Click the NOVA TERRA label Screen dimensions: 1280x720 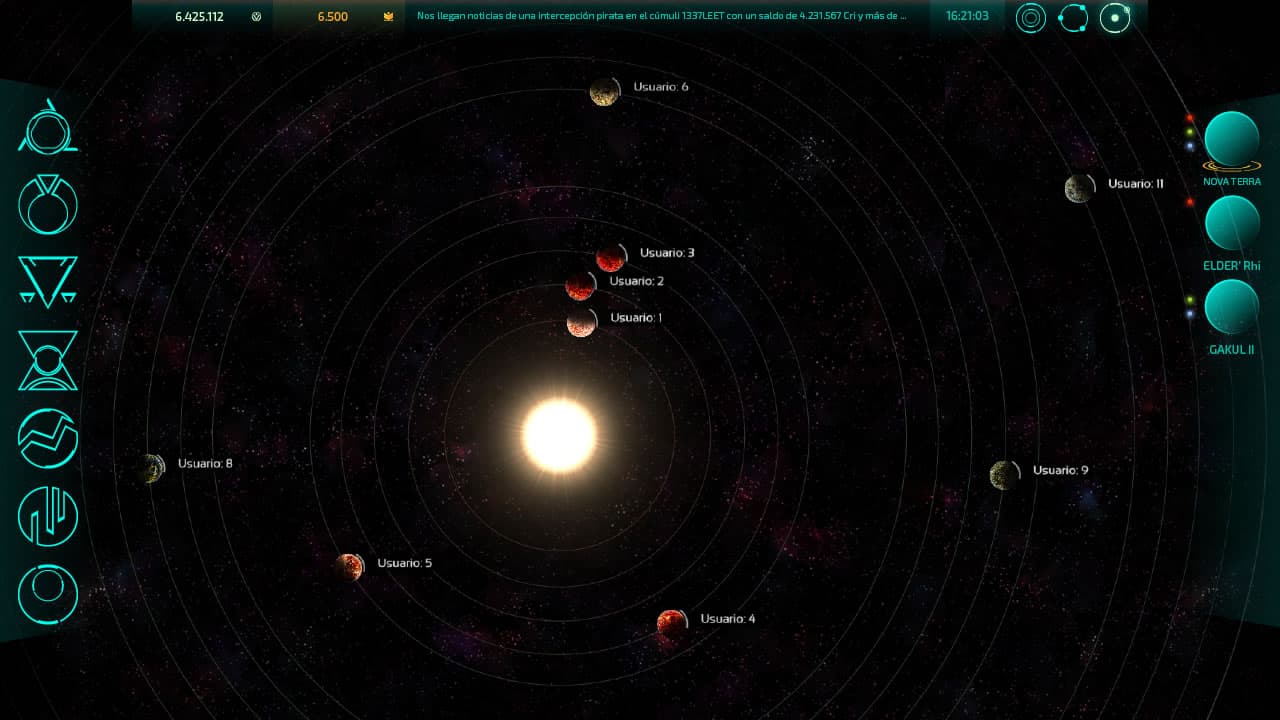point(1231,182)
